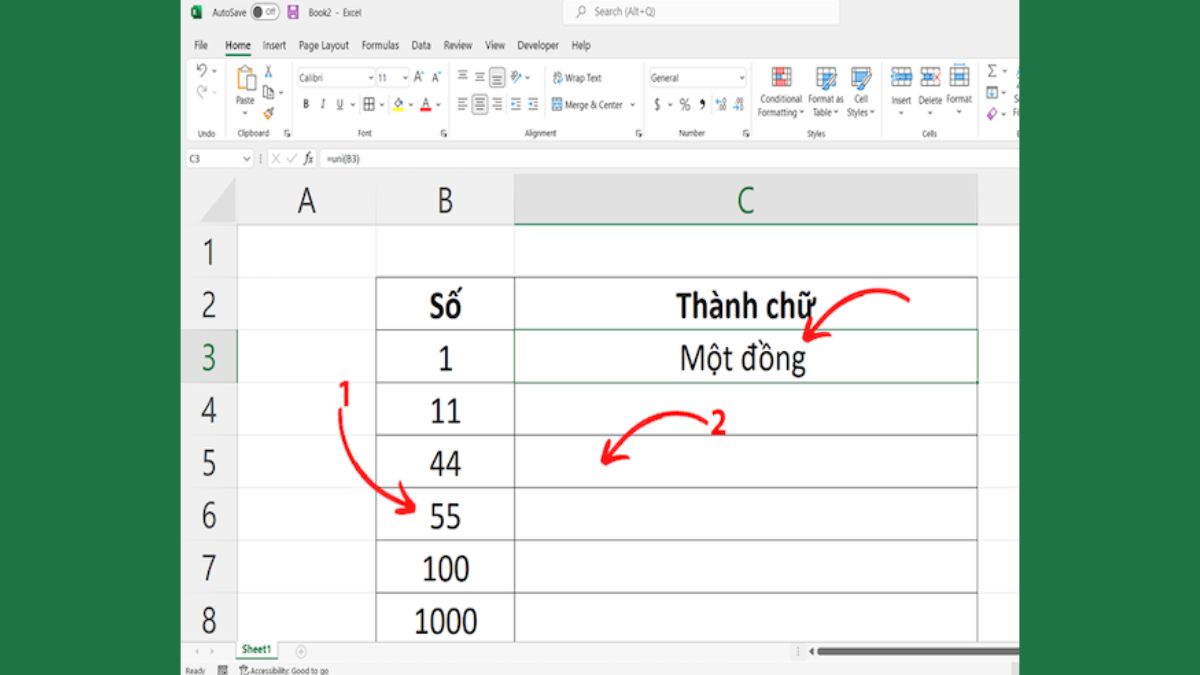Increase font size with larger A icon
Image resolution: width=1200 pixels, height=675 pixels.
[x=419, y=77]
